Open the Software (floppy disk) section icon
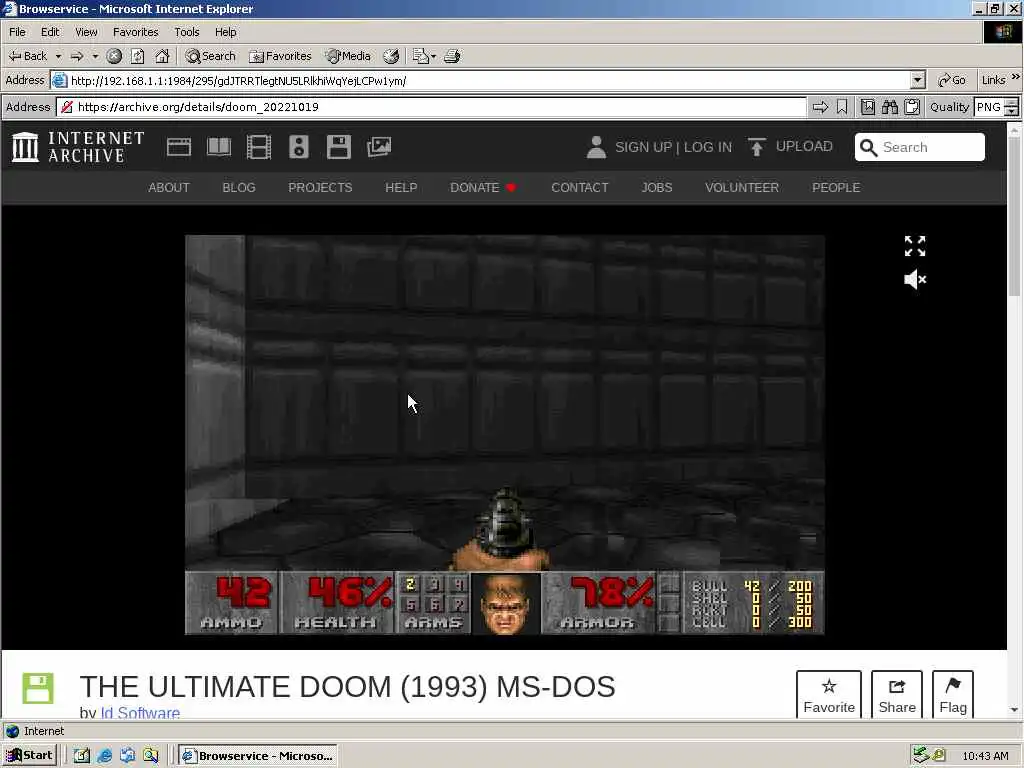Image resolution: width=1024 pixels, height=768 pixels. [x=339, y=147]
